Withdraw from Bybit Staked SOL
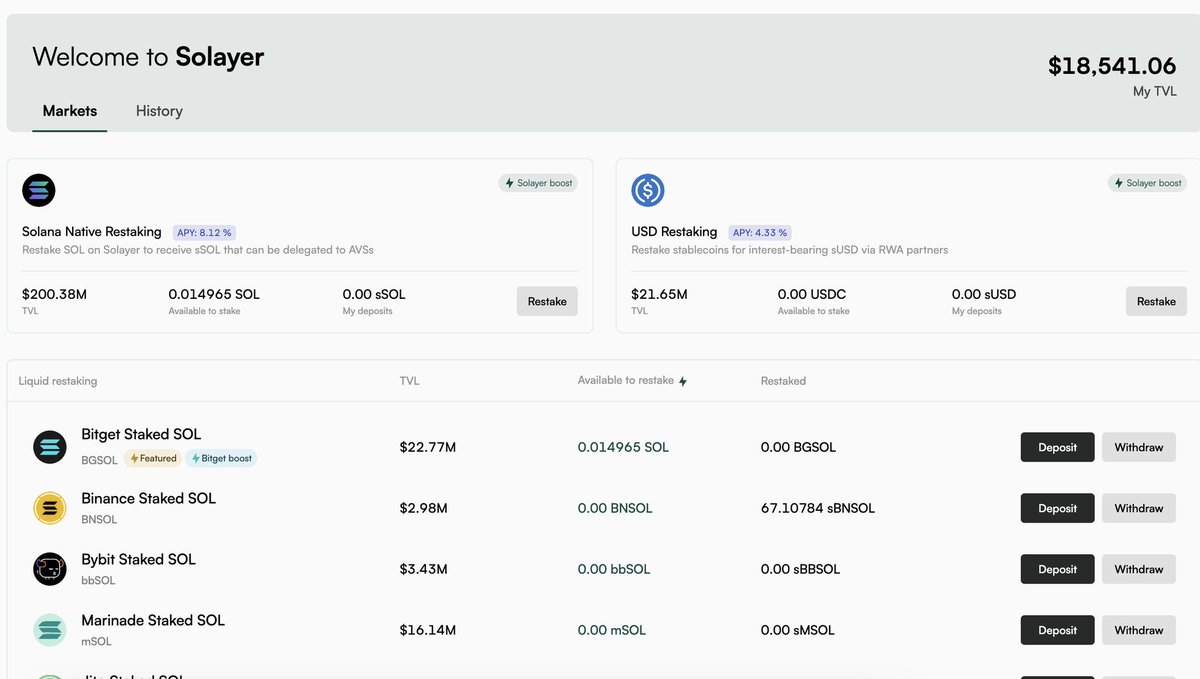 1139,569
